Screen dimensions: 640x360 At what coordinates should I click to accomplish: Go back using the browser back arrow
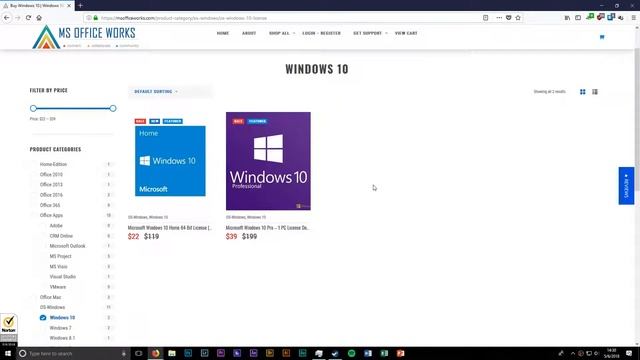point(7,18)
